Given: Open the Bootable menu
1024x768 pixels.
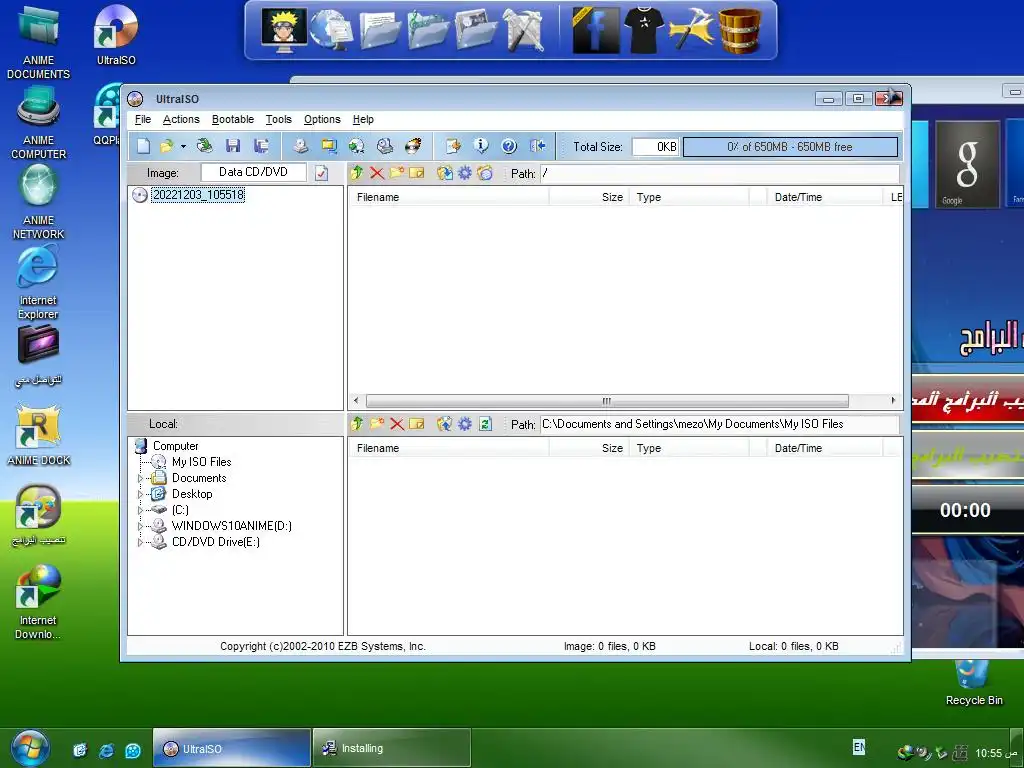Looking at the screenshot, I should 232,120.
